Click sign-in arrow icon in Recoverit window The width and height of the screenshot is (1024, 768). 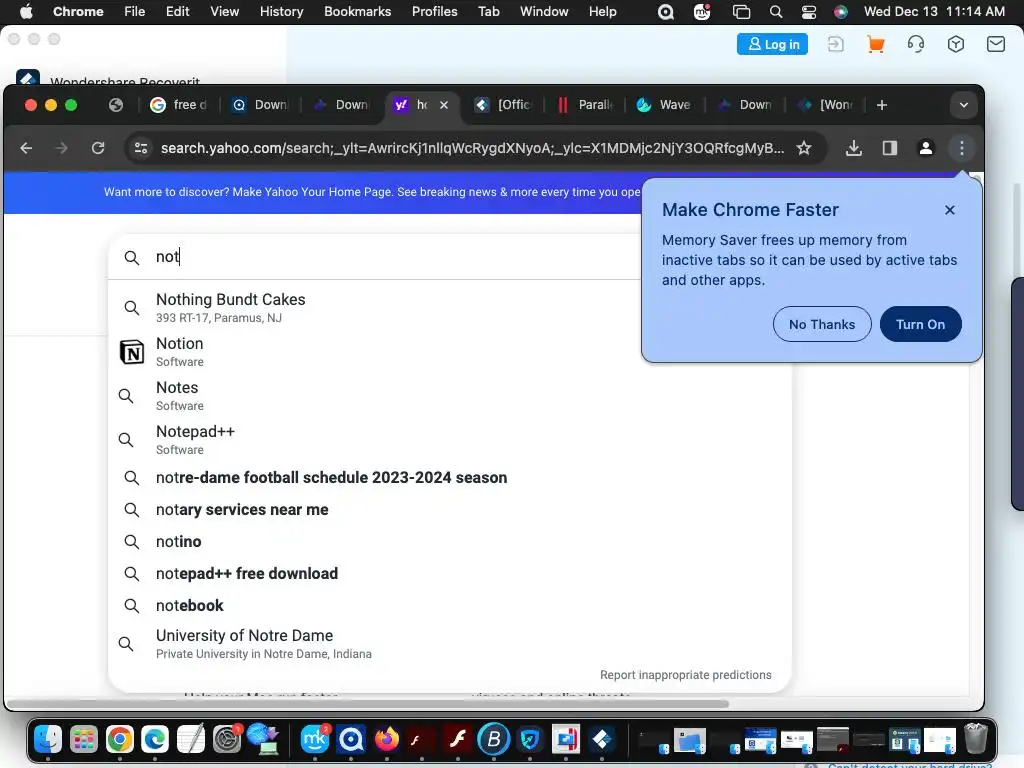(835, 44)
